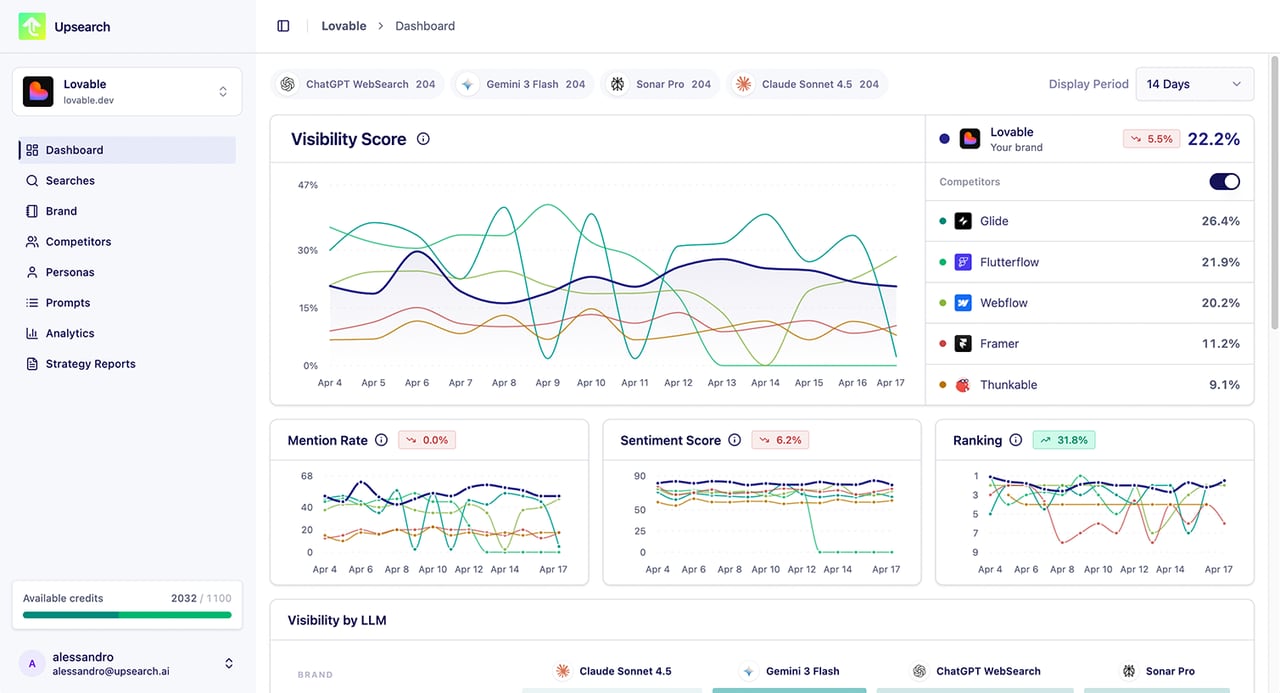
Task: Click the 5.5% down trend badge
Action: click(1151, 139)
